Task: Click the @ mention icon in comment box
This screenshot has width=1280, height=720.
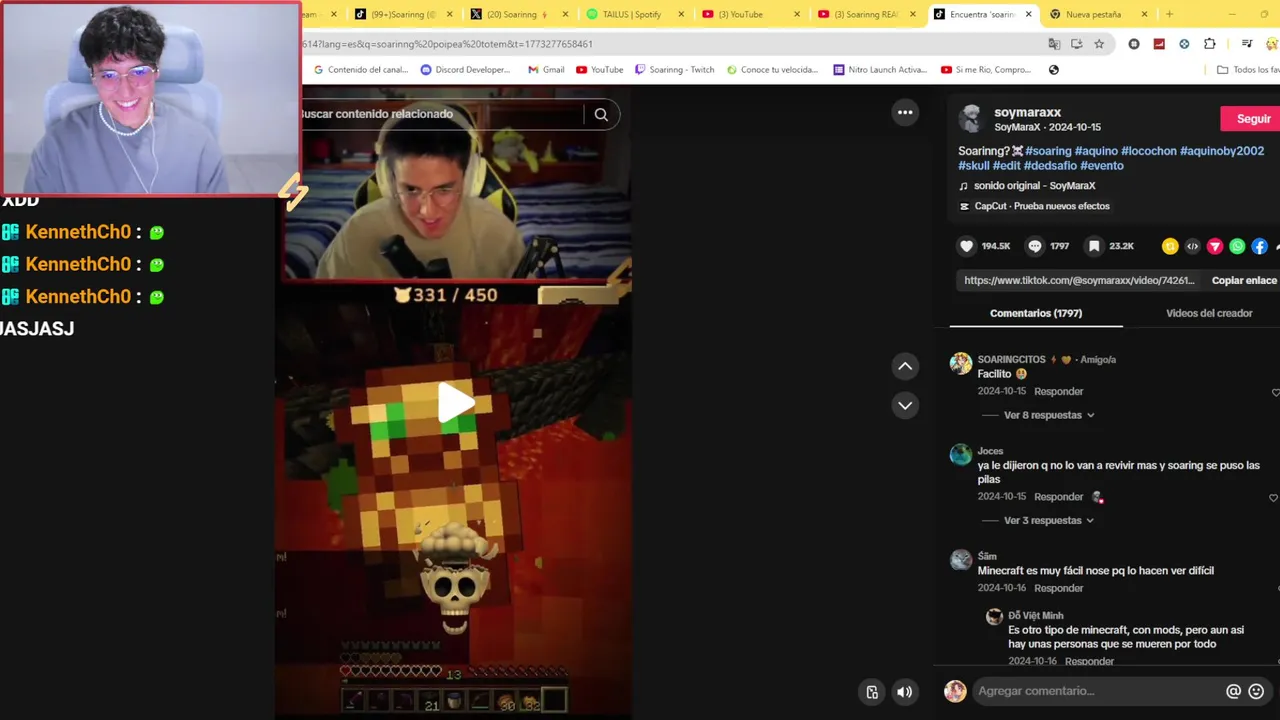Action: (x=1233, y=691)
